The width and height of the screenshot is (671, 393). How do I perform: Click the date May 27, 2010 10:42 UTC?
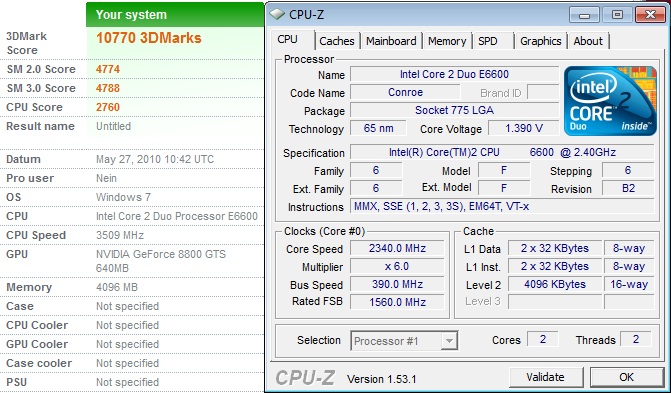tap(155, 160)
